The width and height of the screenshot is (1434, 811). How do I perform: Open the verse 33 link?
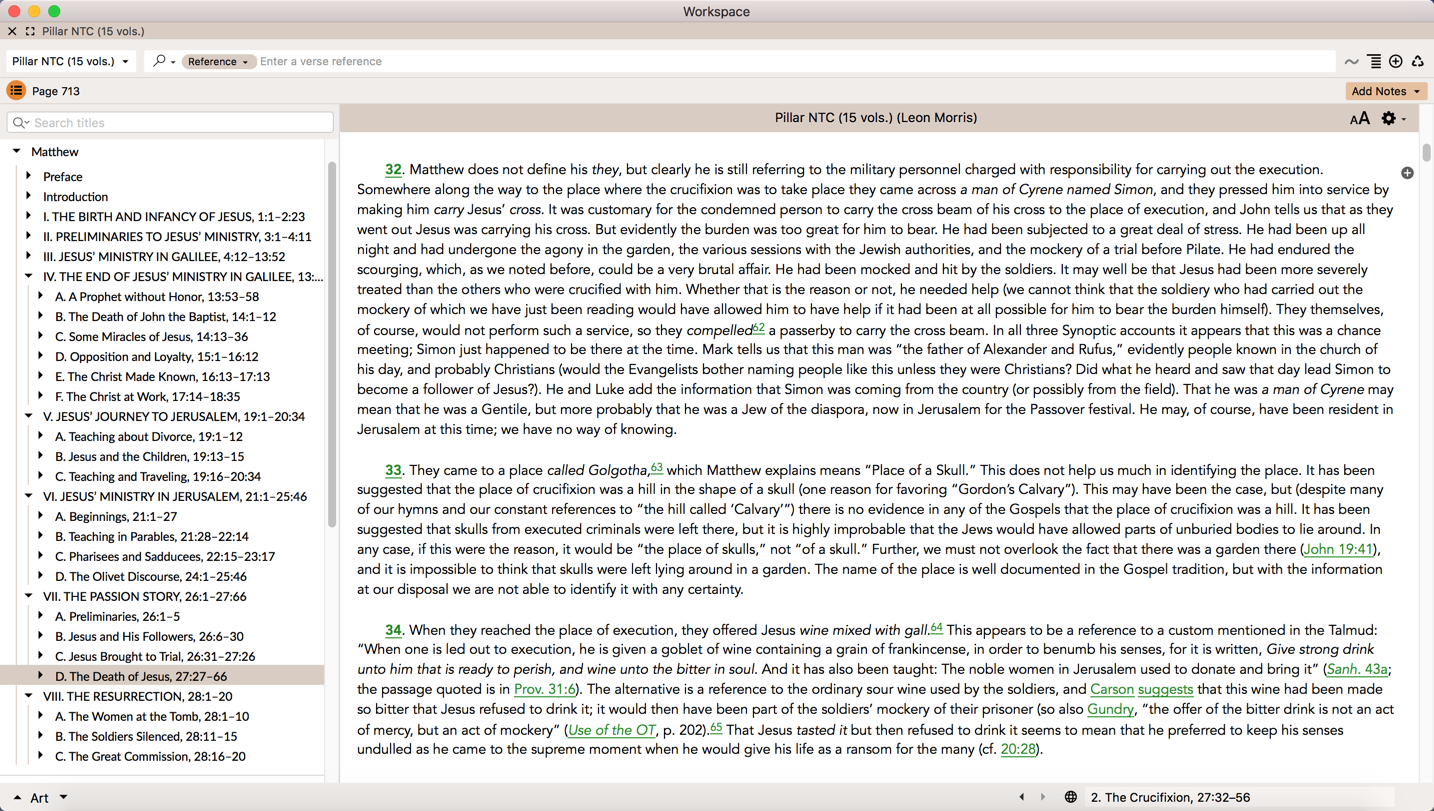pyautogui.click(x=393, y=470)
